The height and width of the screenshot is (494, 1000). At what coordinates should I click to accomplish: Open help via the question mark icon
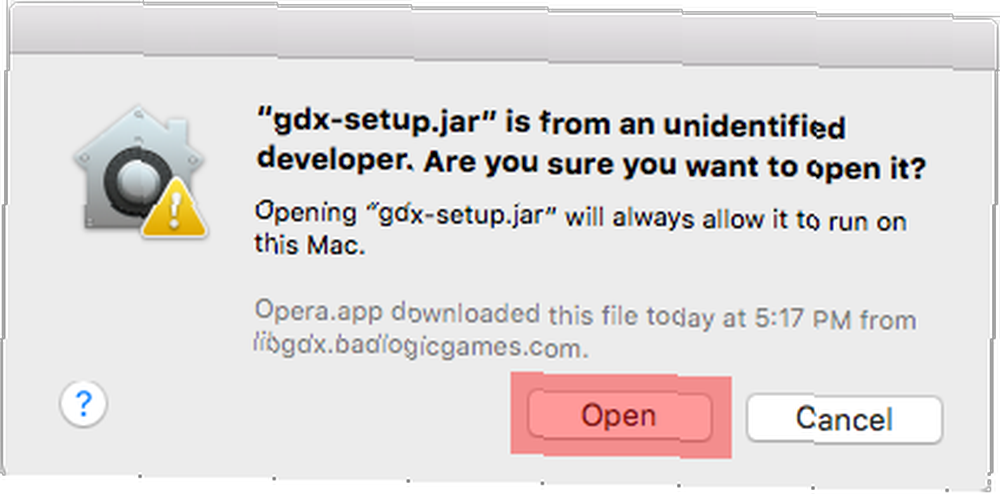coord(84,403)
